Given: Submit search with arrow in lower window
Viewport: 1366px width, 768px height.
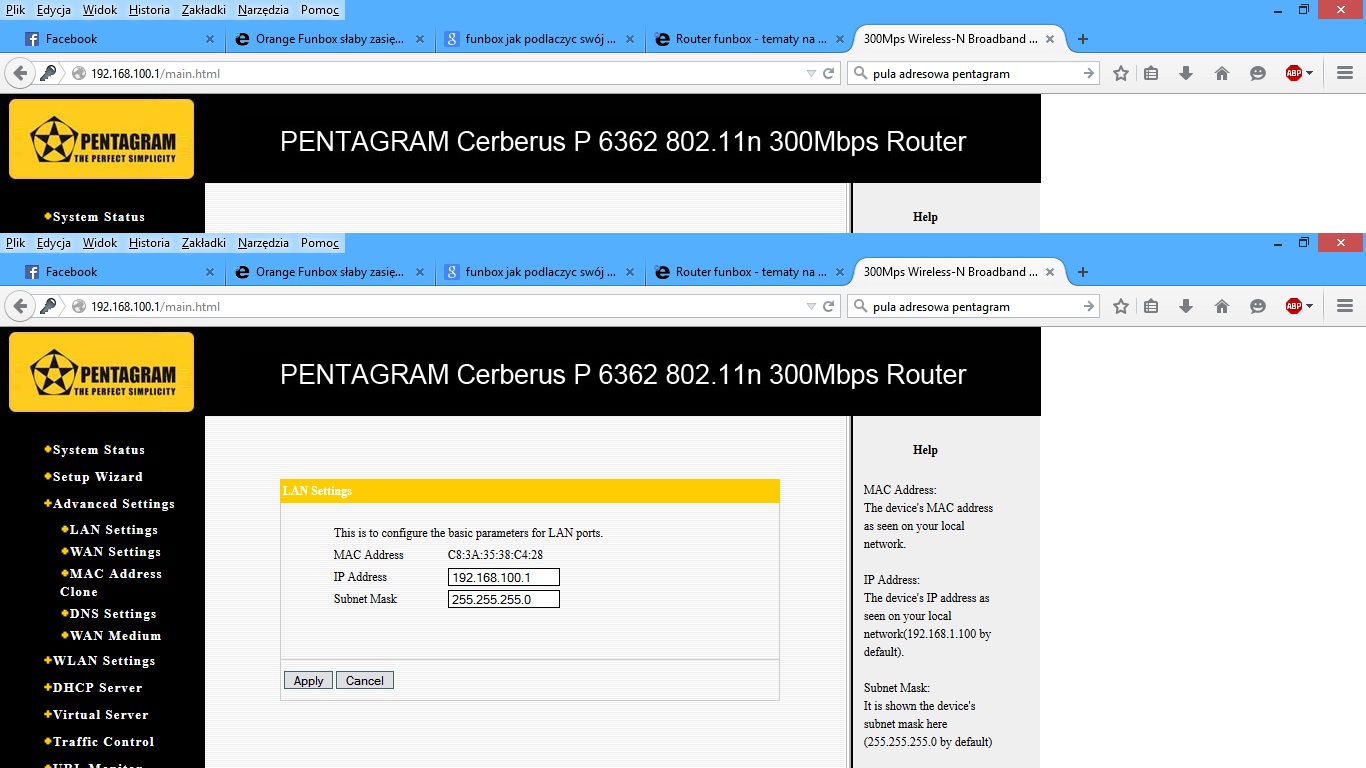Looking at the screenshot, I should pos(1089,307).
